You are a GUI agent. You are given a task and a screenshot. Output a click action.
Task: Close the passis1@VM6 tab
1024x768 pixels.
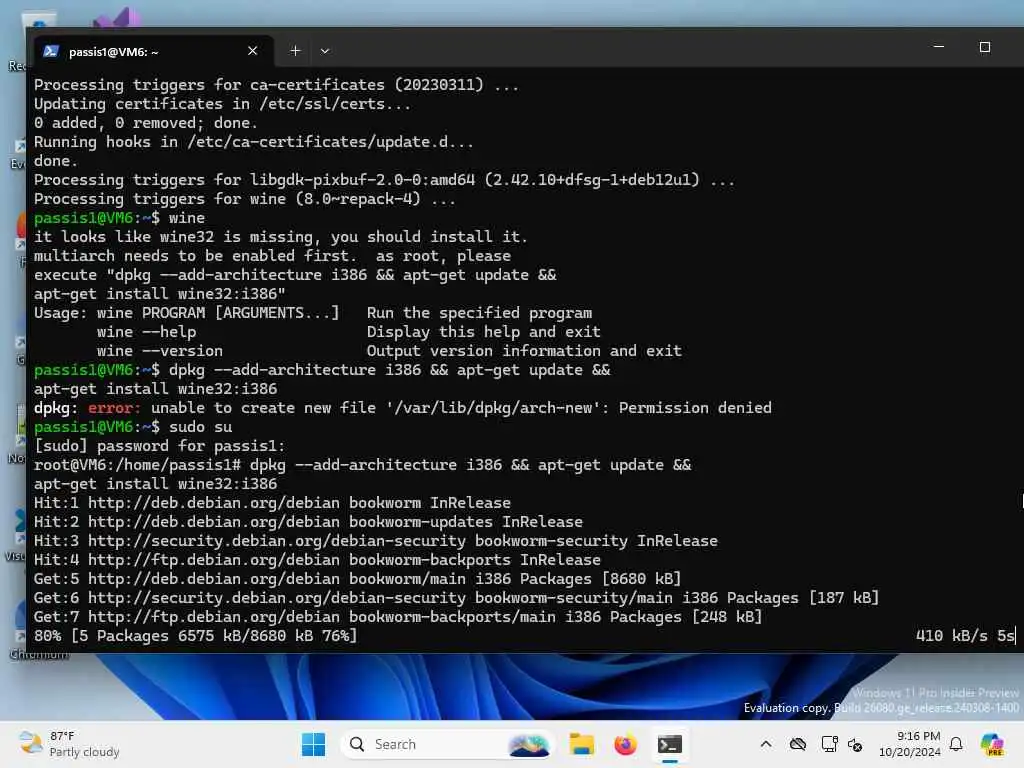[x=252, y=51]
